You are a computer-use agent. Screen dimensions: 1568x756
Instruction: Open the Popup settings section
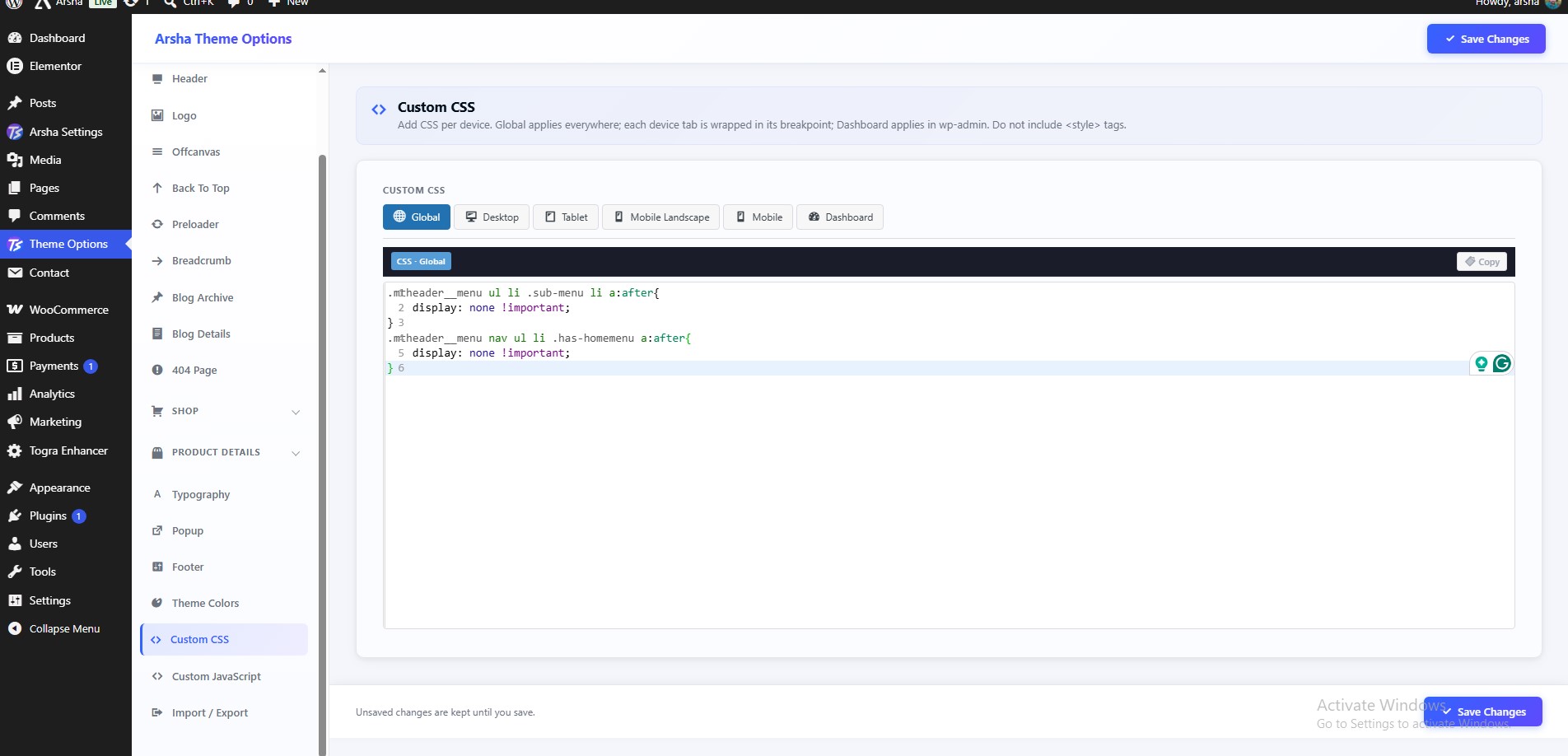[x=188, y=530]
